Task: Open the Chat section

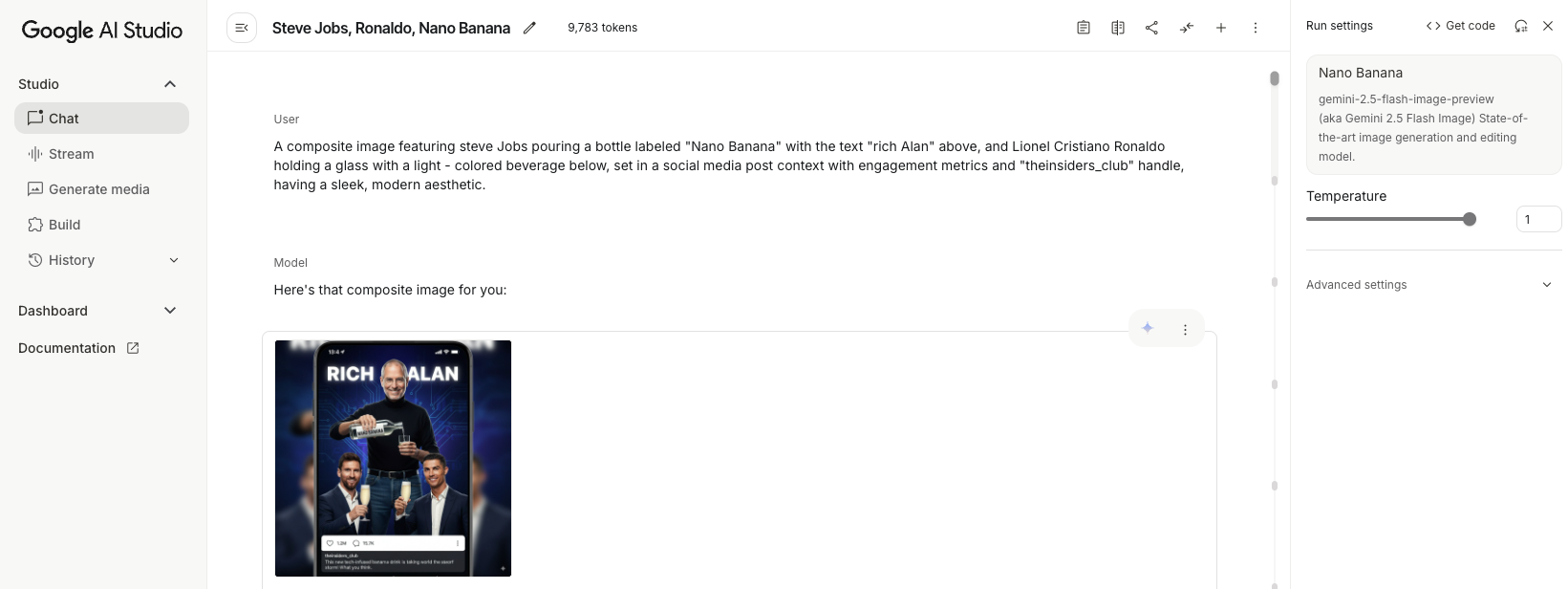Action: [101, 119]
